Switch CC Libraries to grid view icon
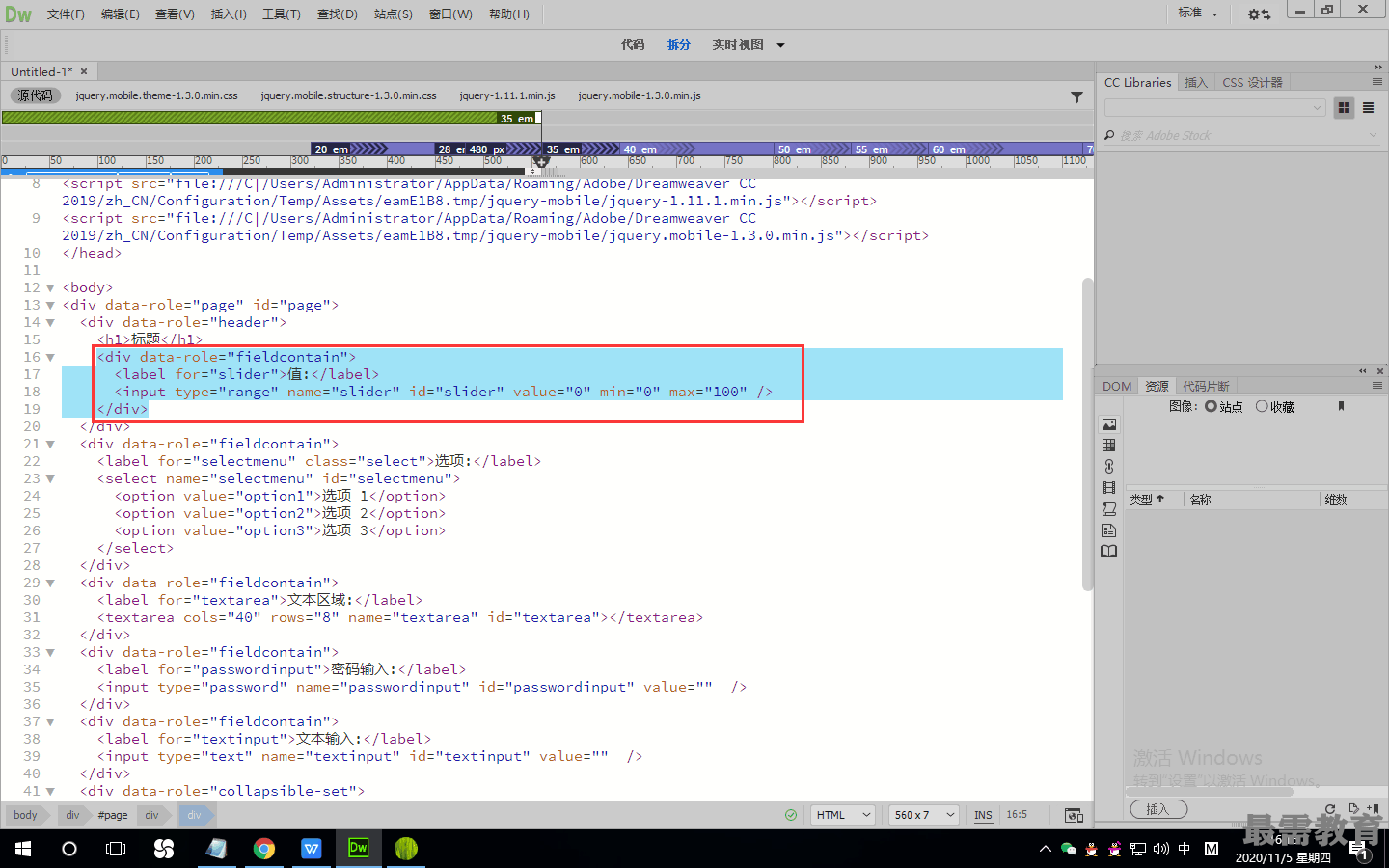Image resolution: width=1389 pixels, height=868 pixels. 1344,108
